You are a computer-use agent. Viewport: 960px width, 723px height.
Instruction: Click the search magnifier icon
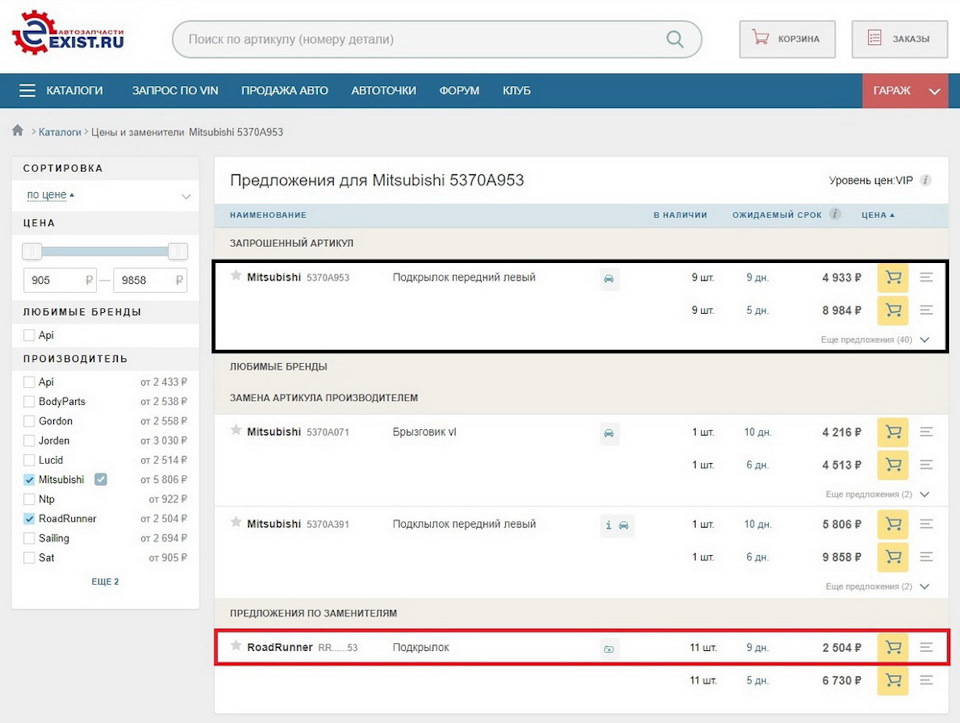pos(675,40)
